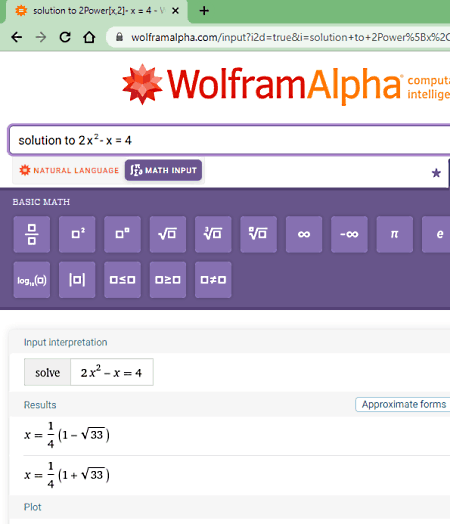
Task: Open a new browser tab
Action: click(x=204, y=11)
